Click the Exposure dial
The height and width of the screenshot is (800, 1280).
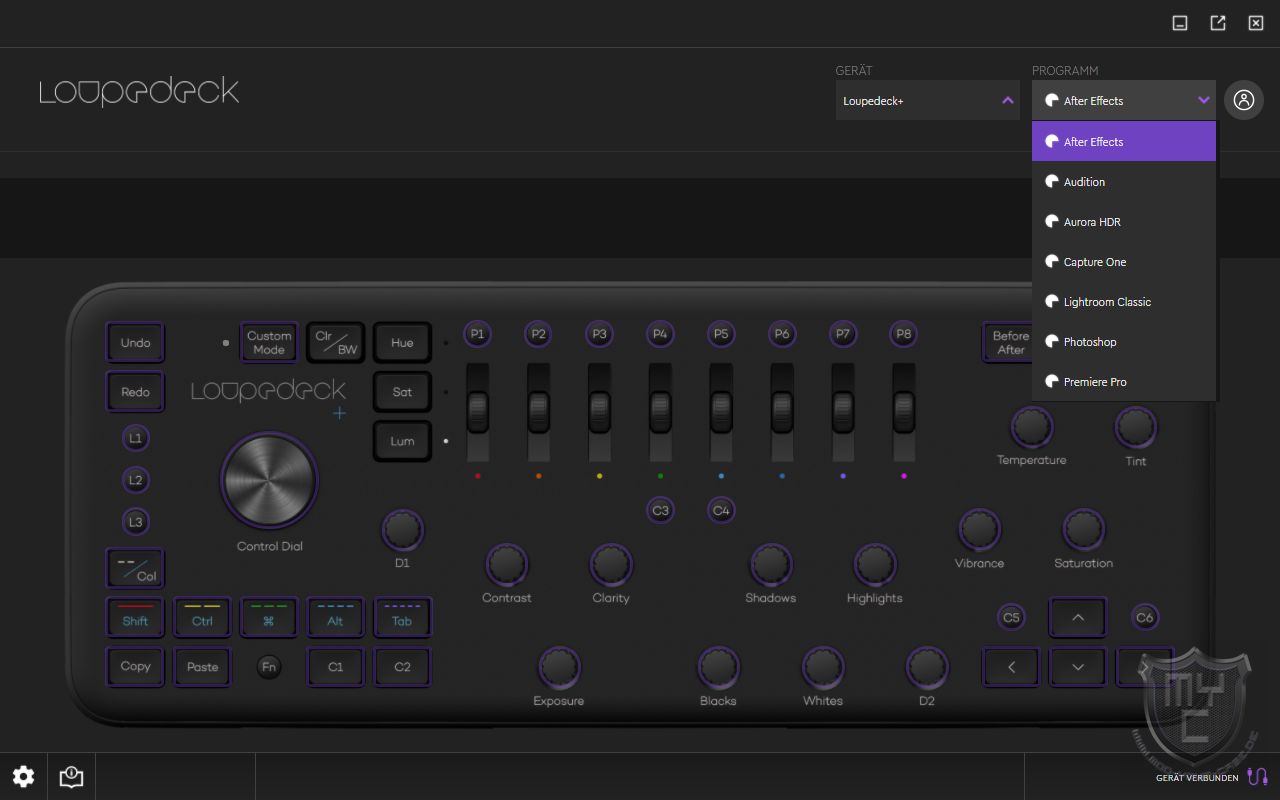point(559,667)
